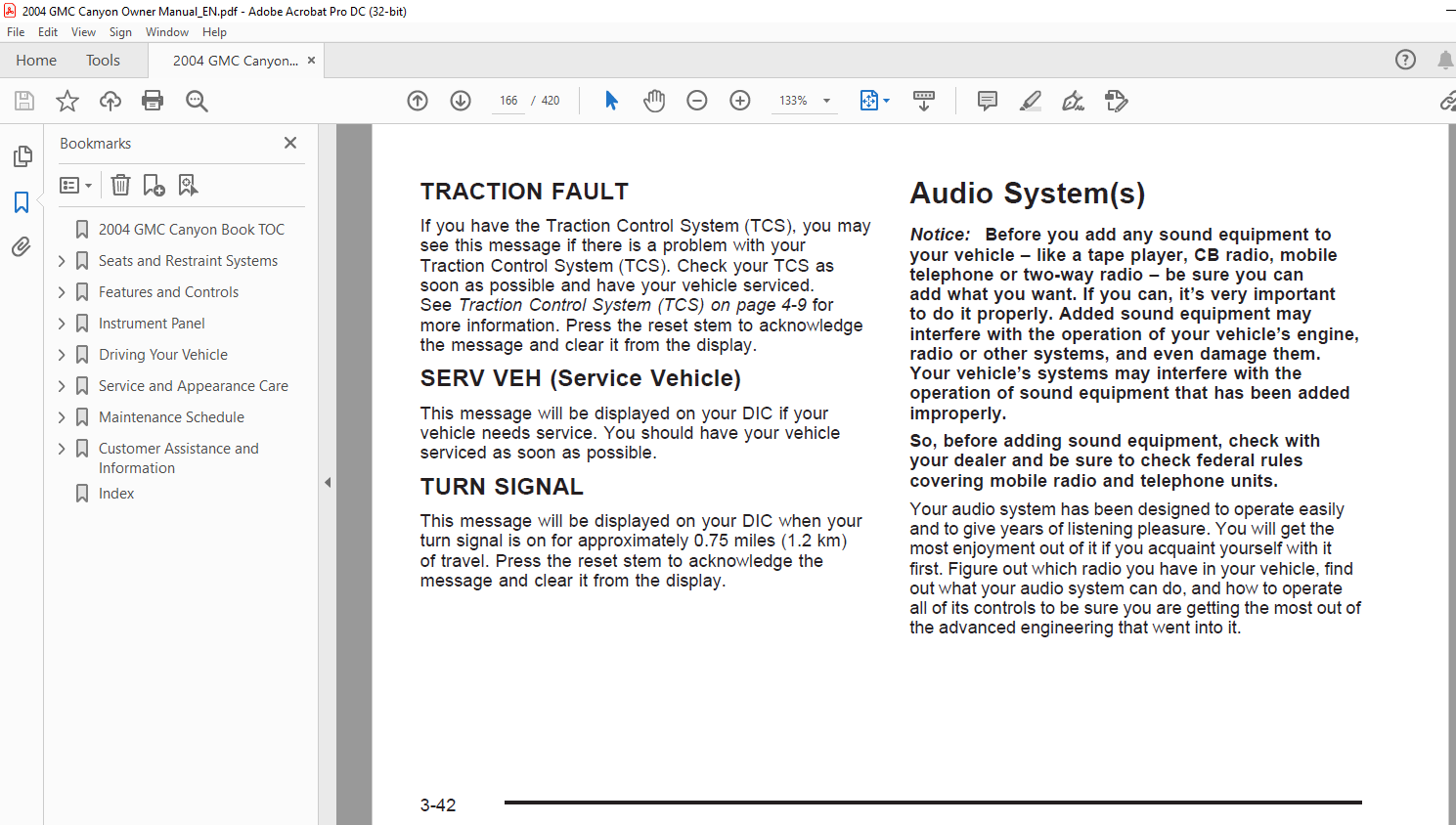Jump to Instrument Panel bookmark
This screenshot has width=1456, height=825.
click(152, 324)
